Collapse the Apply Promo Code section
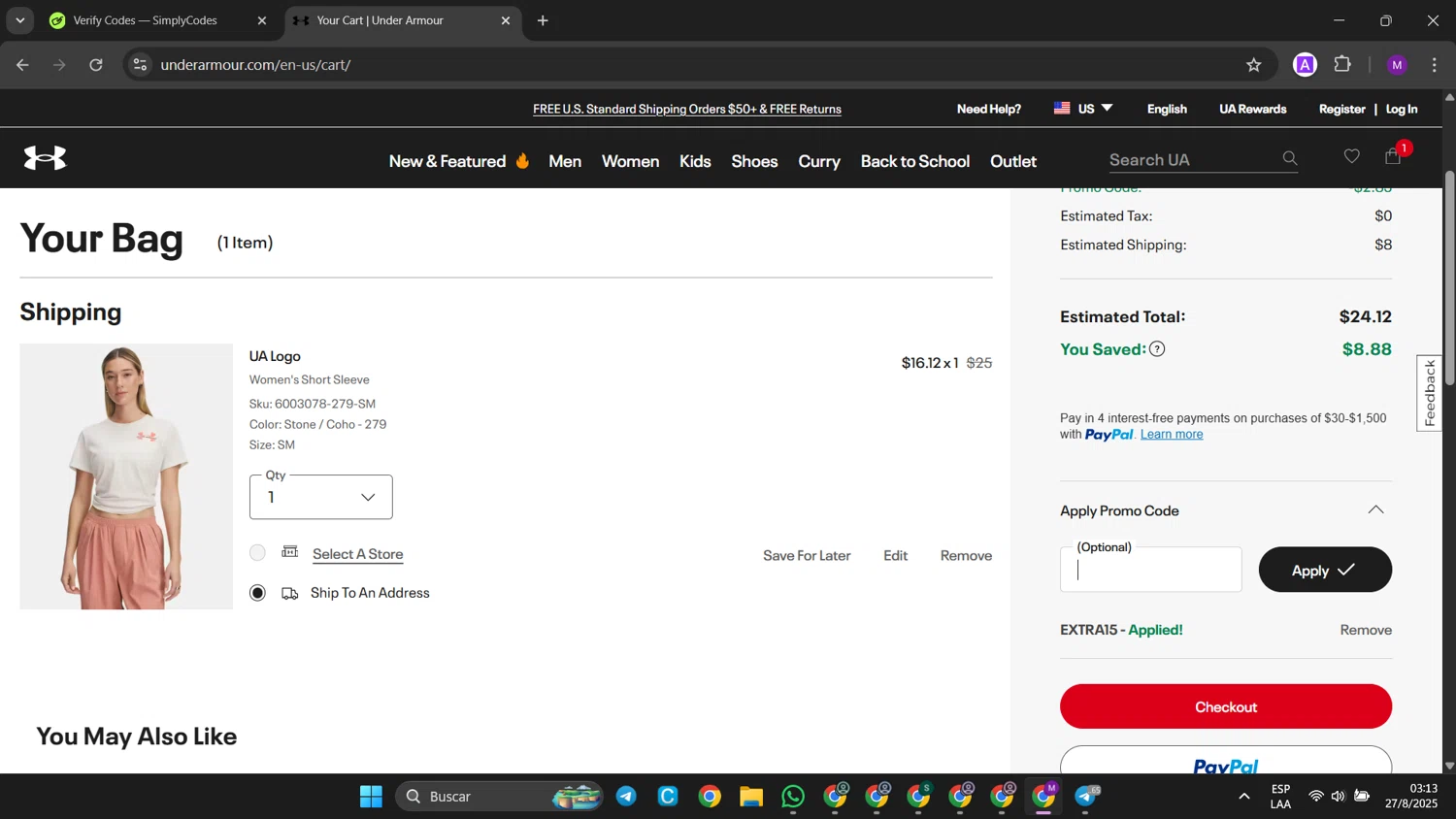Screen dimensions: 1456x819 [1375, 510]
